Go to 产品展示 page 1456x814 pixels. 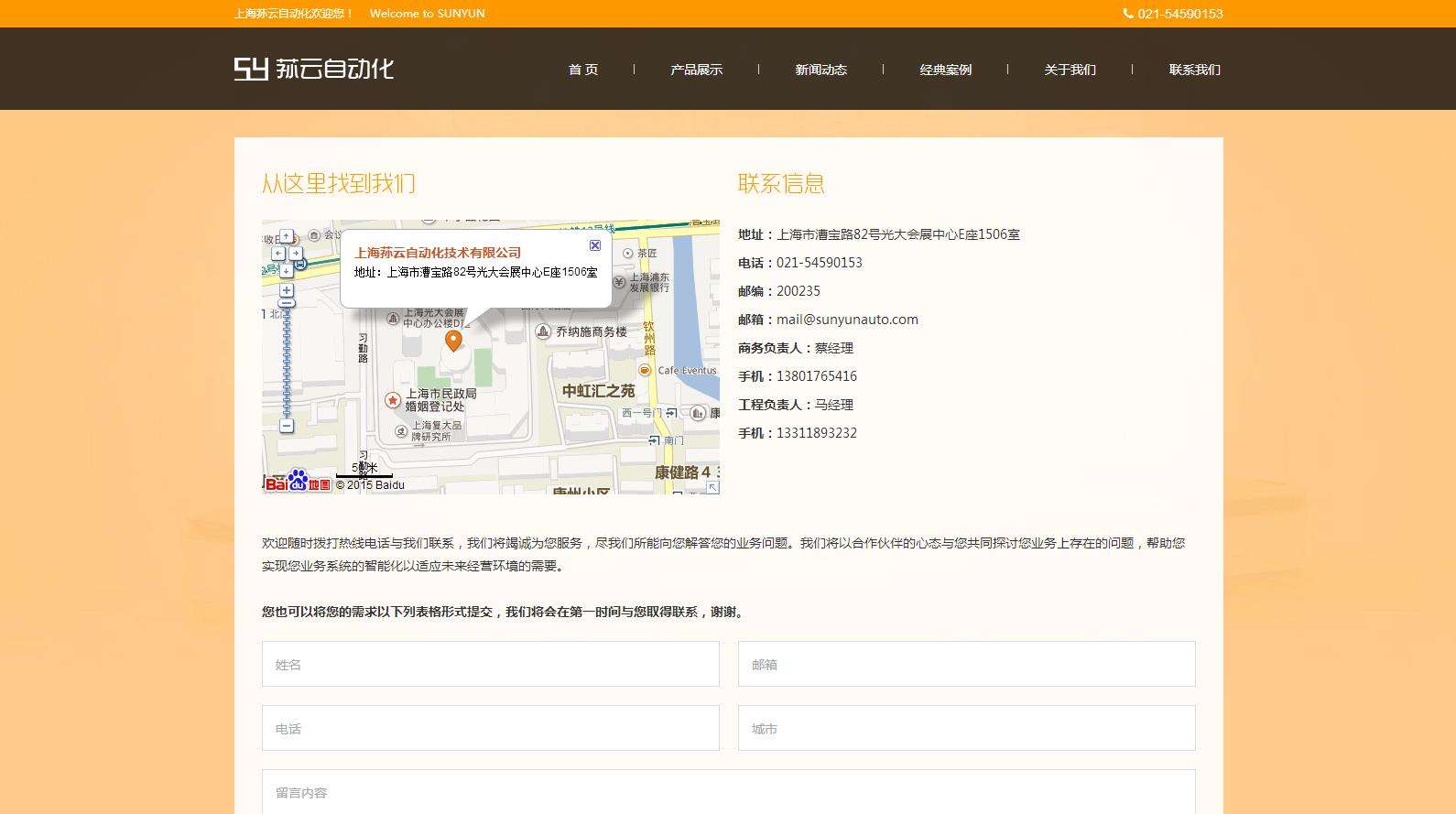click(x=696, y=70)
